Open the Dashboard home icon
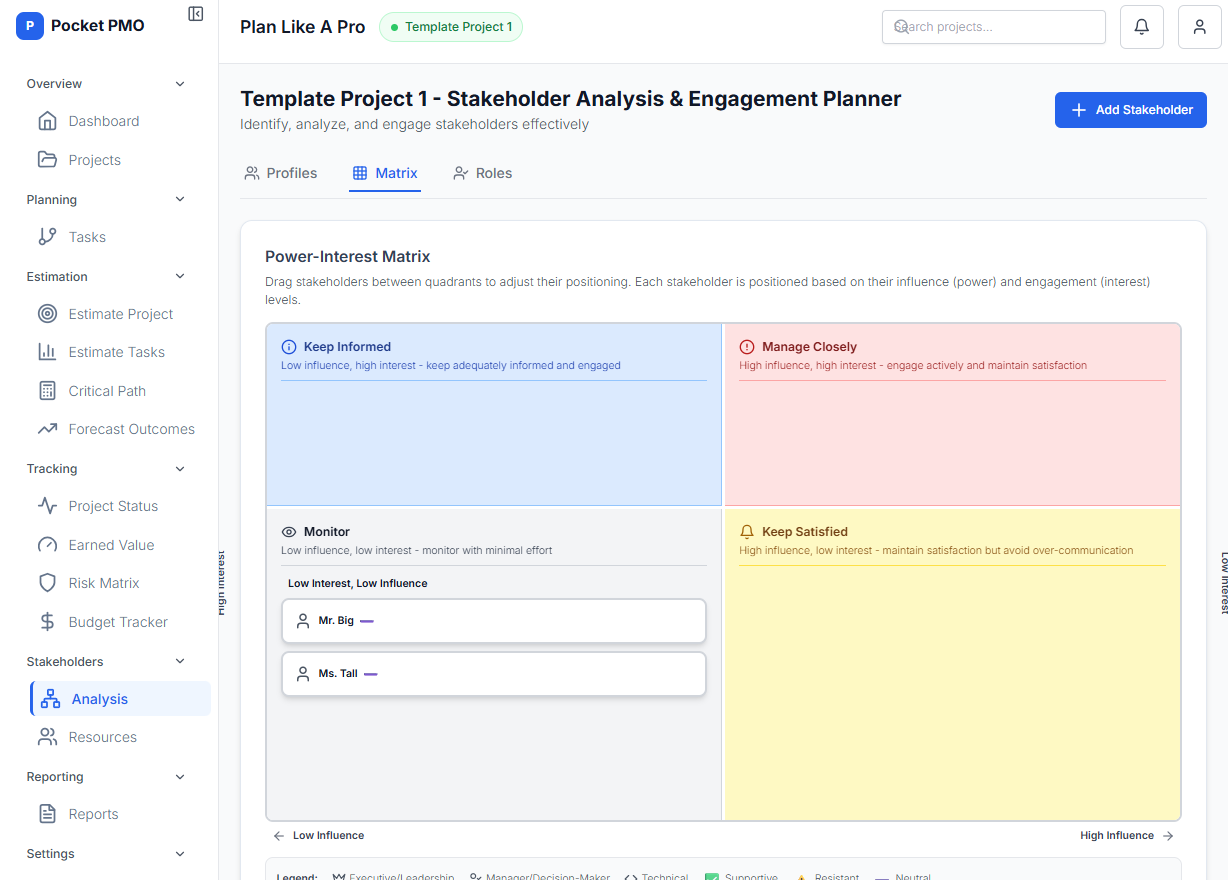This screenshot has width=1228, height=880. [x=48, y=120]
